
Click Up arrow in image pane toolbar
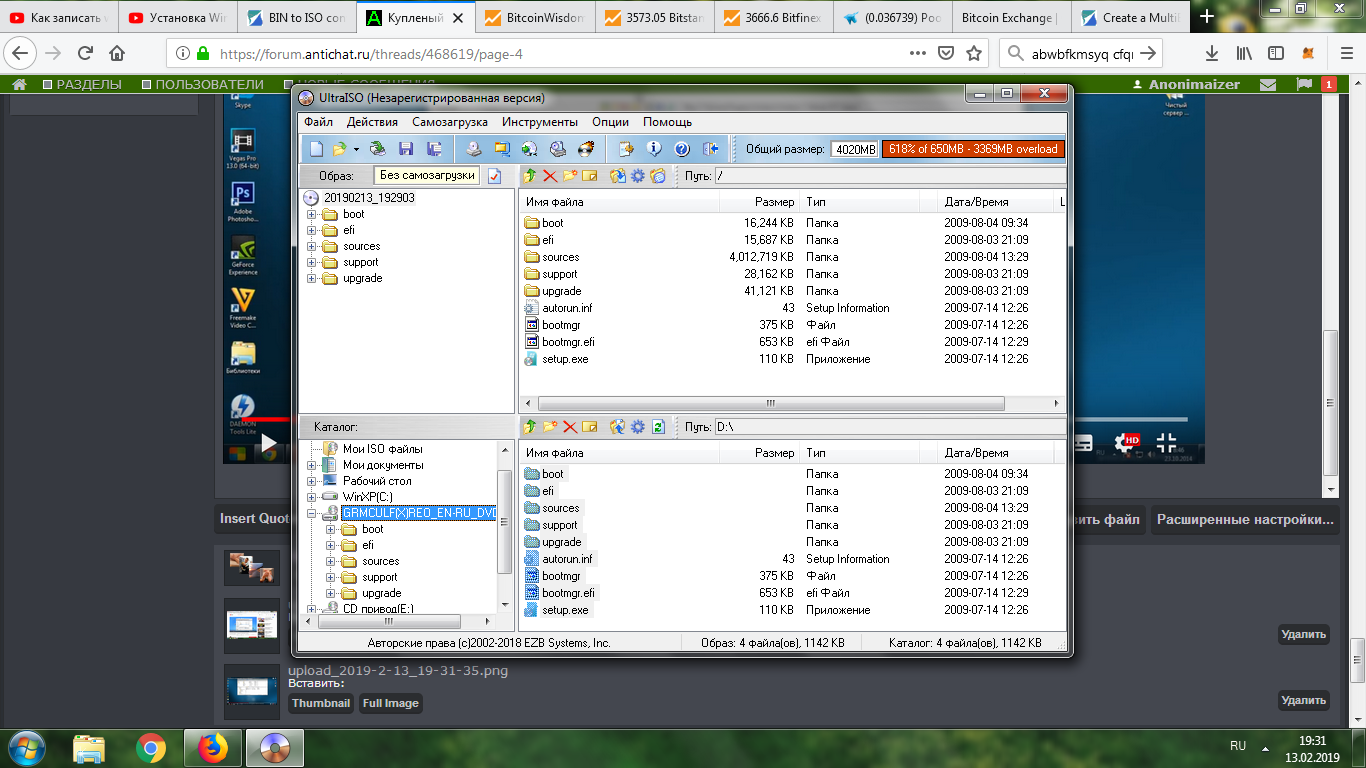[x=530, y=176]
